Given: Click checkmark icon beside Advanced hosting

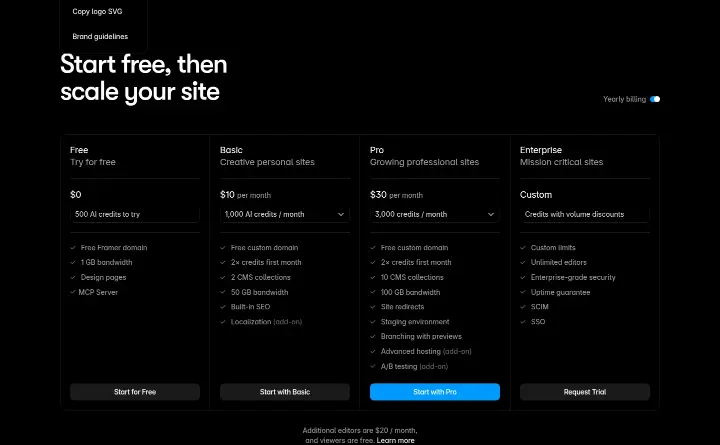Looking at the screenshot, I should (x=373, y=351).
